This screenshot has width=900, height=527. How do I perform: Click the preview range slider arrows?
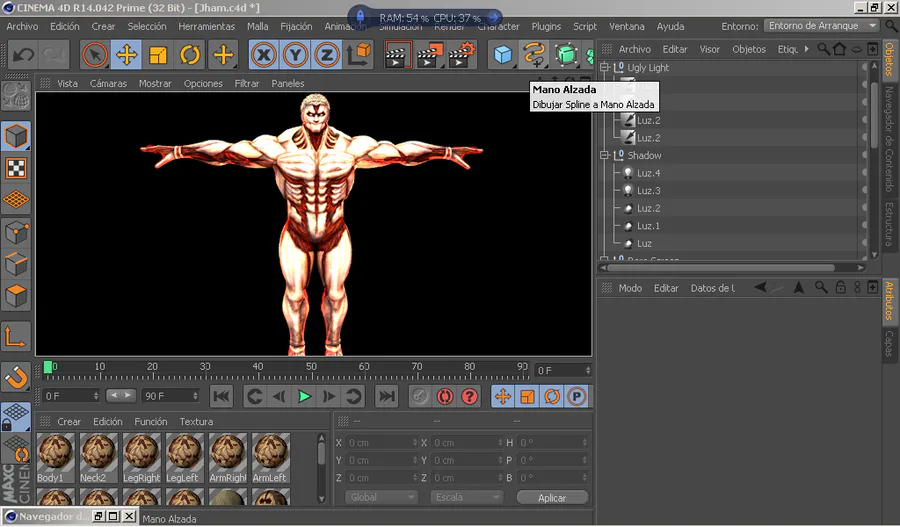(x=121, y=395)
